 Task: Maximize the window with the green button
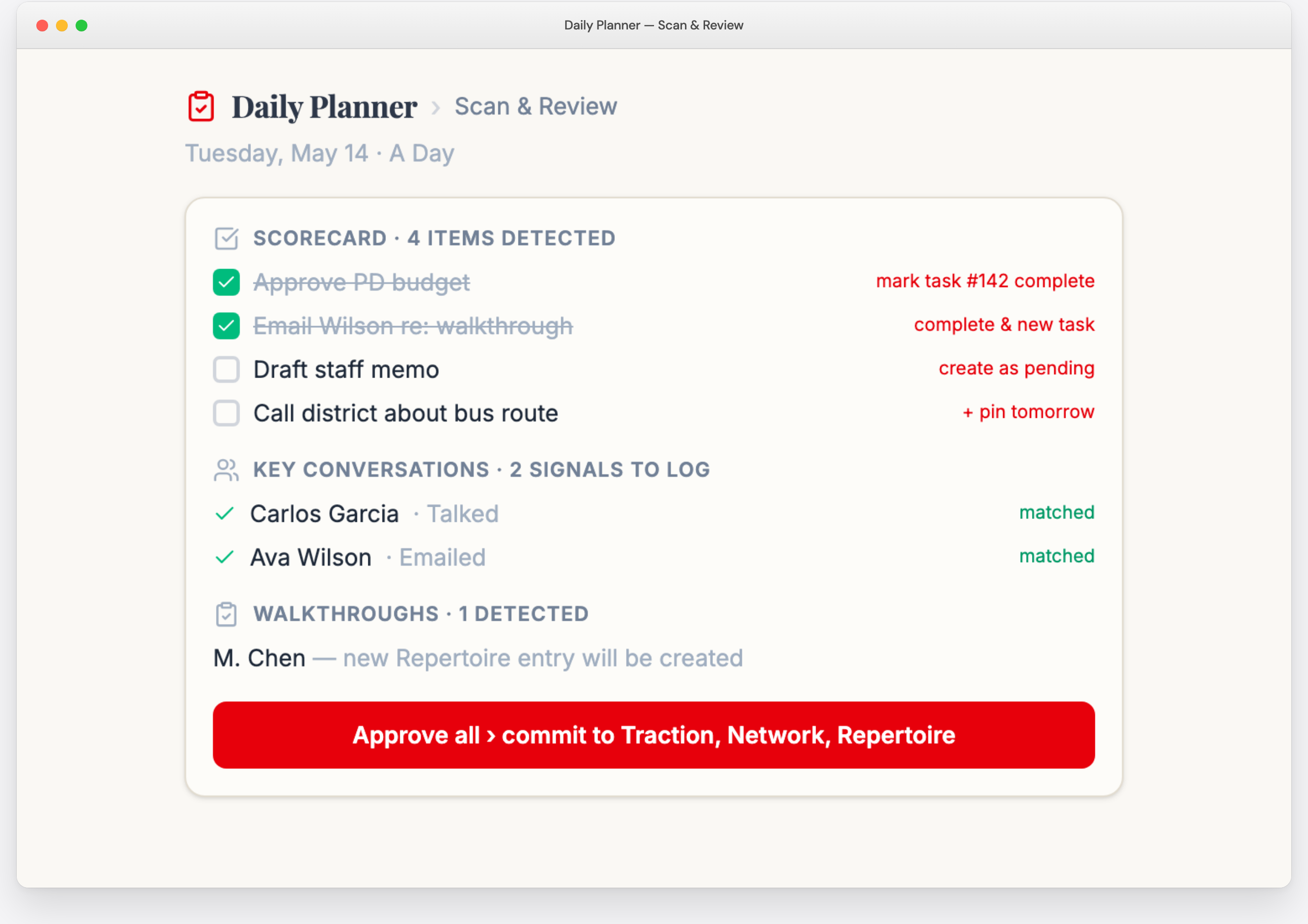82,26
